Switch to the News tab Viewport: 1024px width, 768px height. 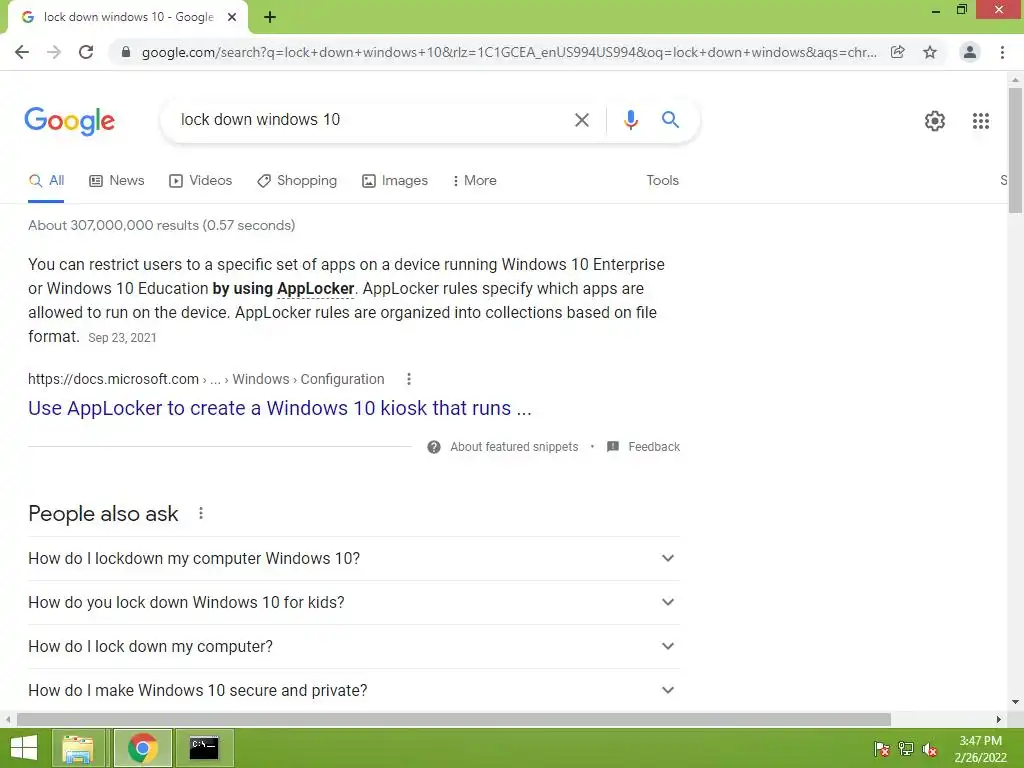(117, 181)
